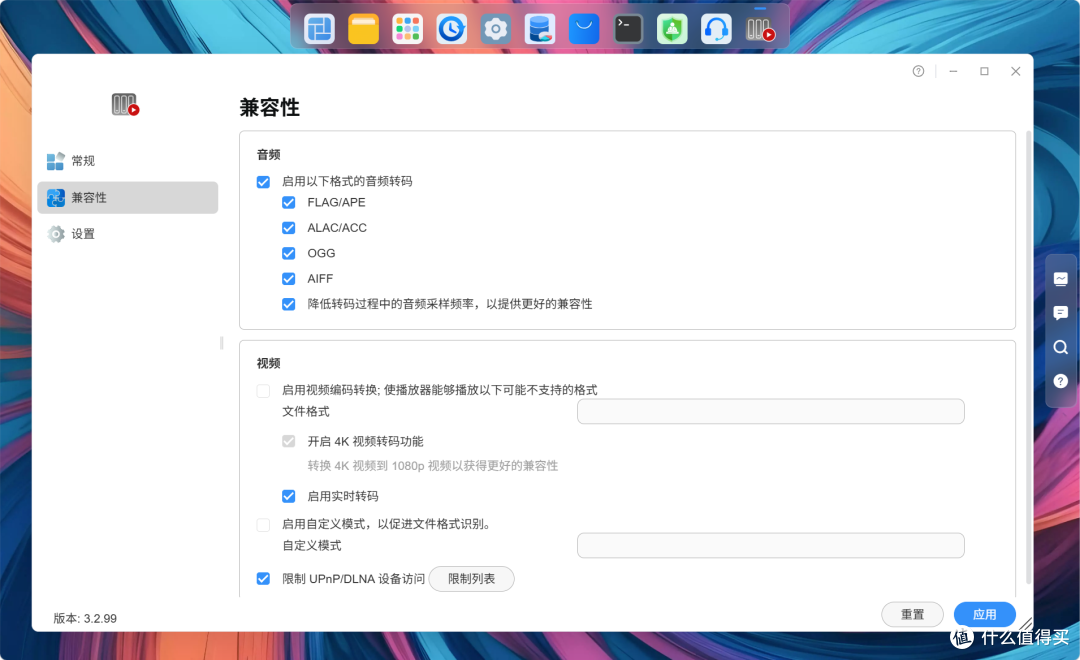Open the gear settings dock icon
Screen dimensions: 1080x660
(495, 29)
